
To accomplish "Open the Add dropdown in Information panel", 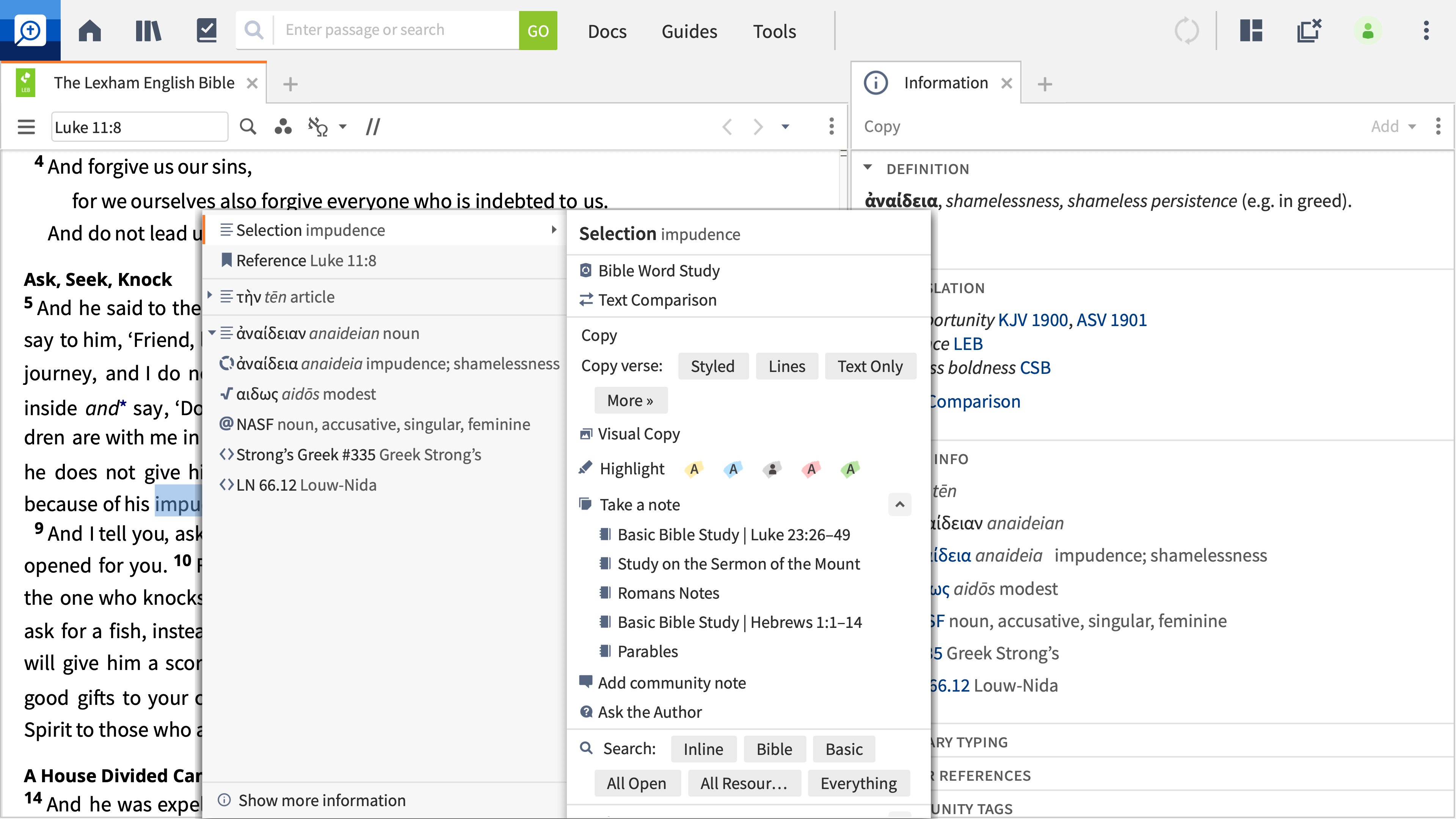I will pyautogui.click(x=1393, y=127).
